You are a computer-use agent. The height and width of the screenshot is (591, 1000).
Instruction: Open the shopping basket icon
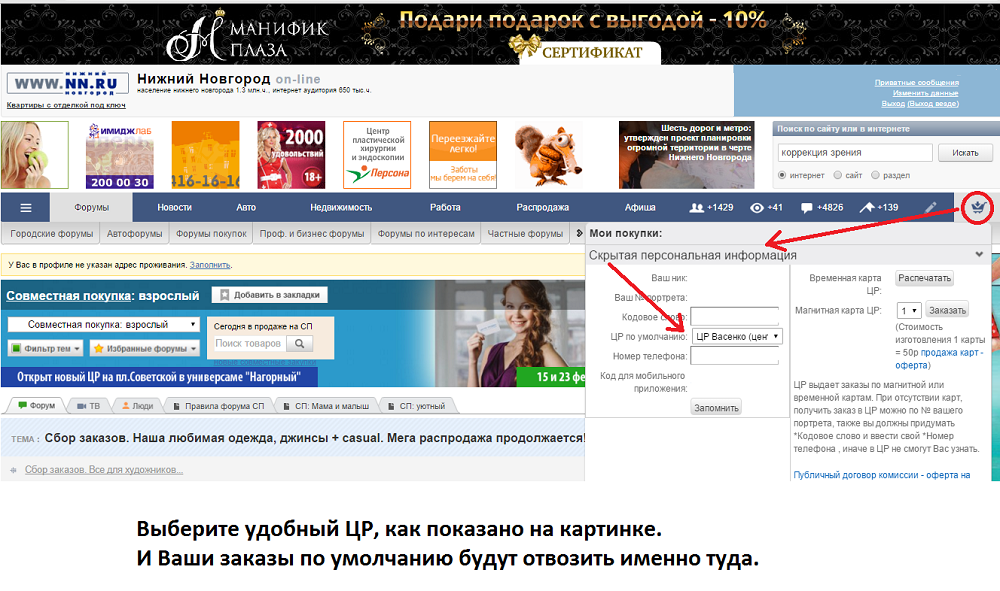[x=978, y=207]
